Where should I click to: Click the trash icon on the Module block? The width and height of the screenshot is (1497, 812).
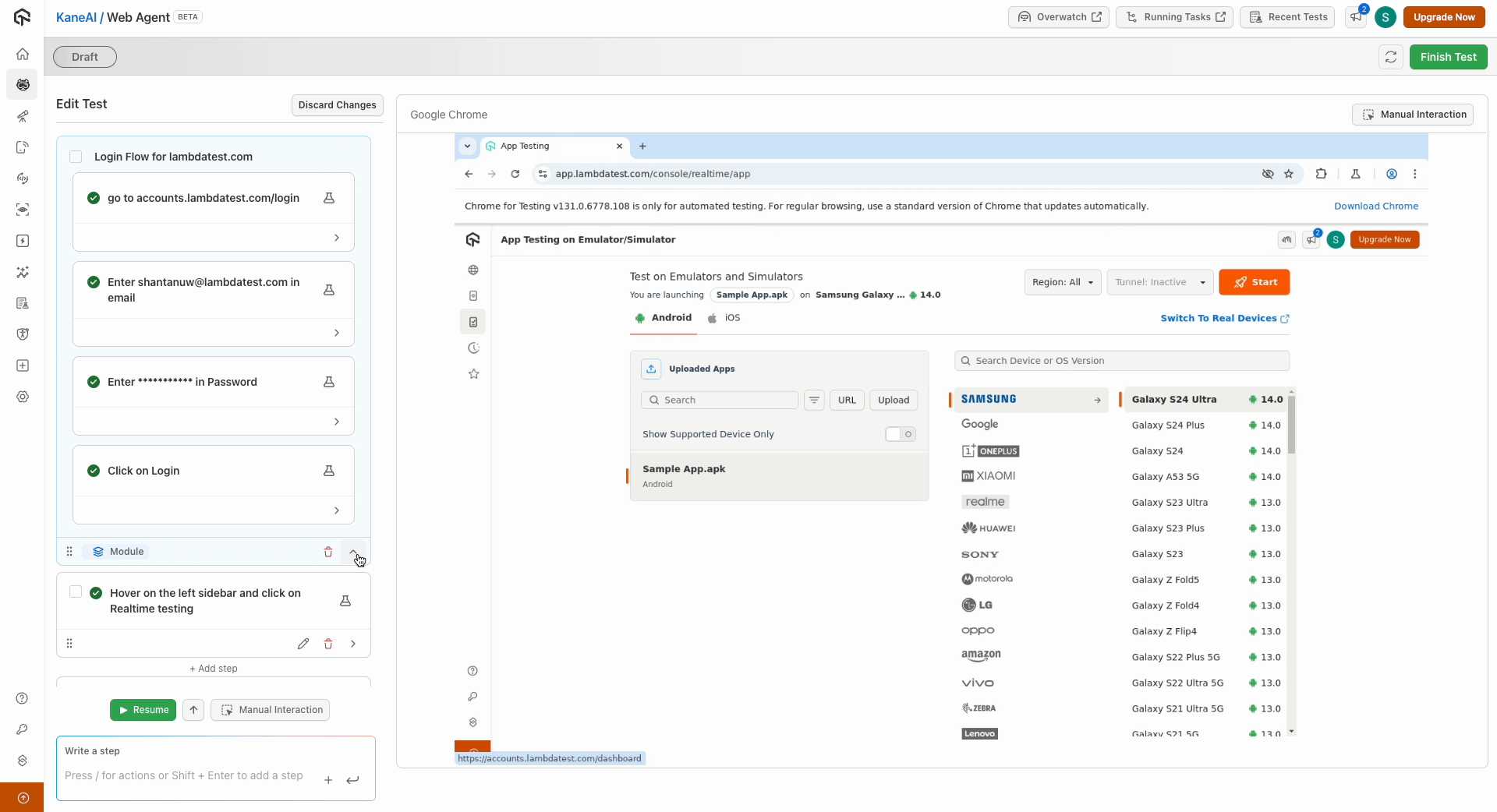point(328,552)
